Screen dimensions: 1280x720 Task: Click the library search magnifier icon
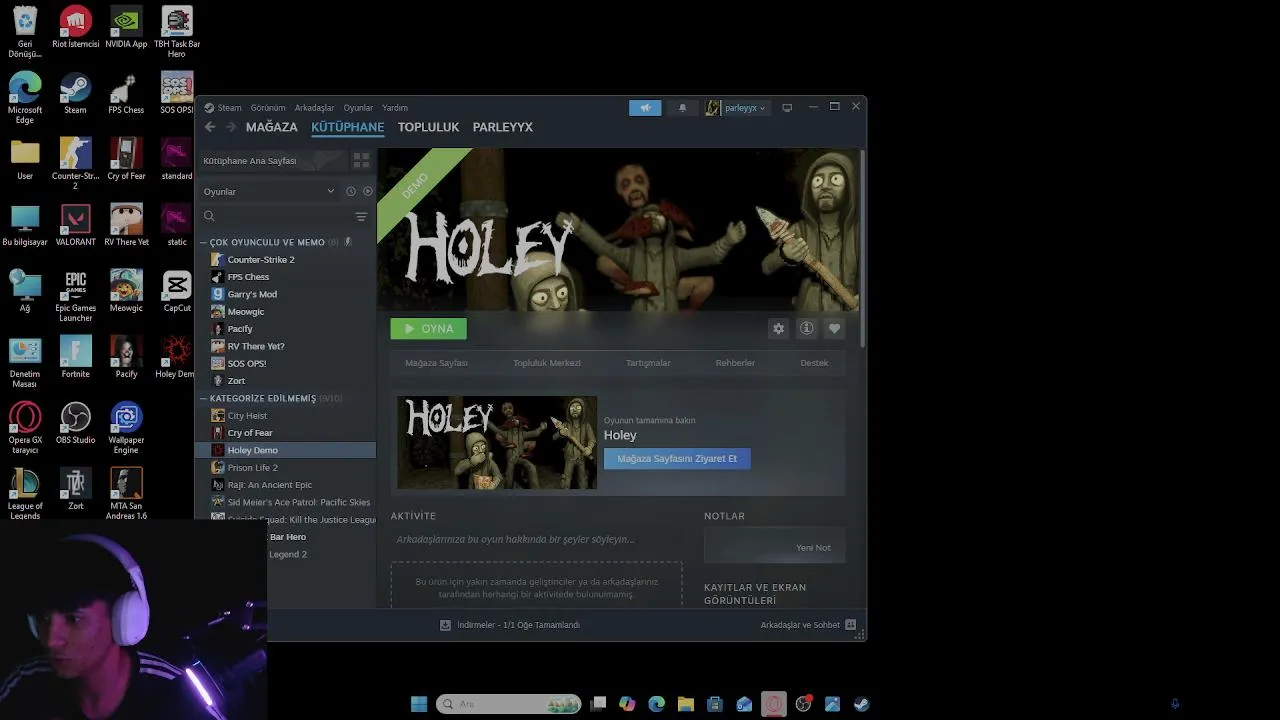coord(209,216)
